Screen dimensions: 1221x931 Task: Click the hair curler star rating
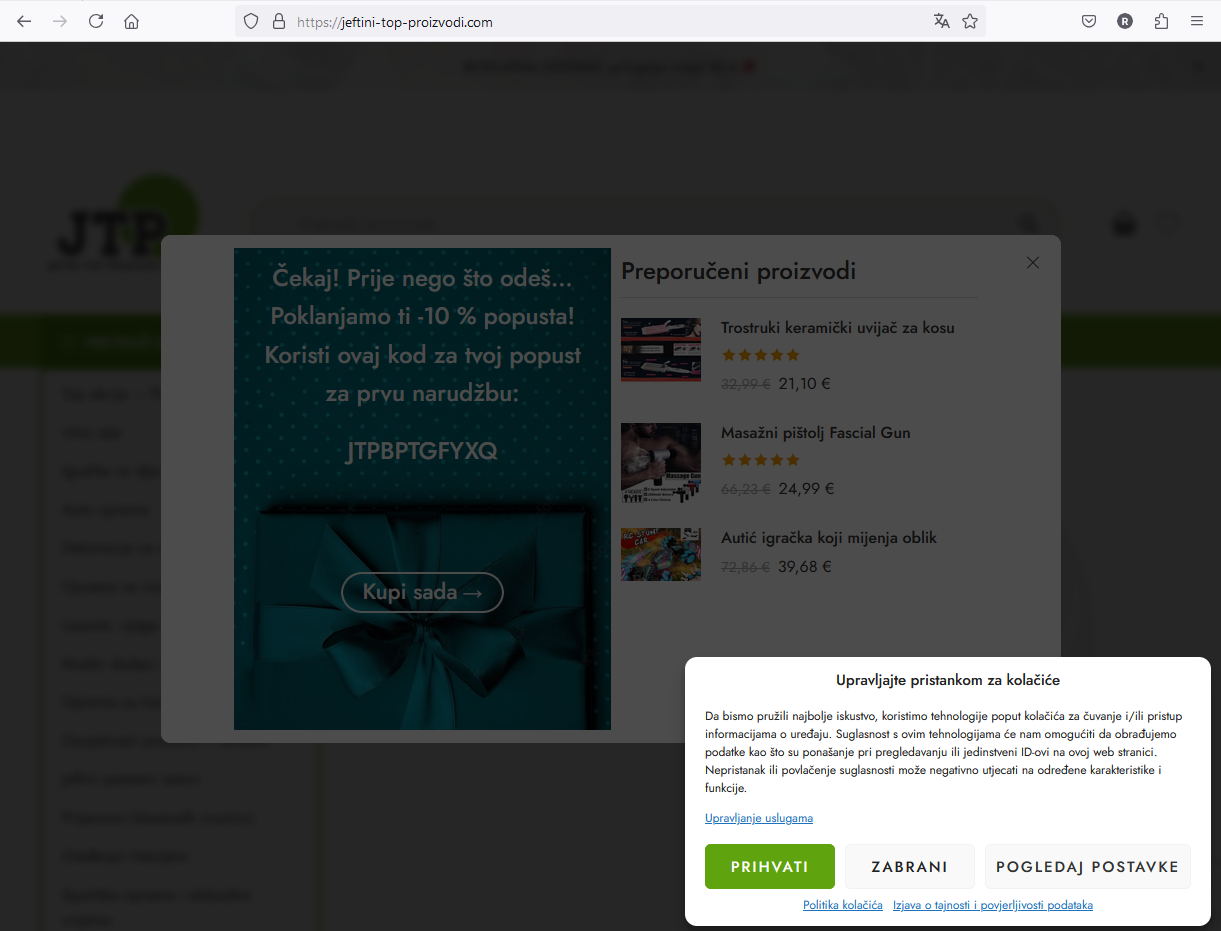pyautogui.click(x=761, y=355)
